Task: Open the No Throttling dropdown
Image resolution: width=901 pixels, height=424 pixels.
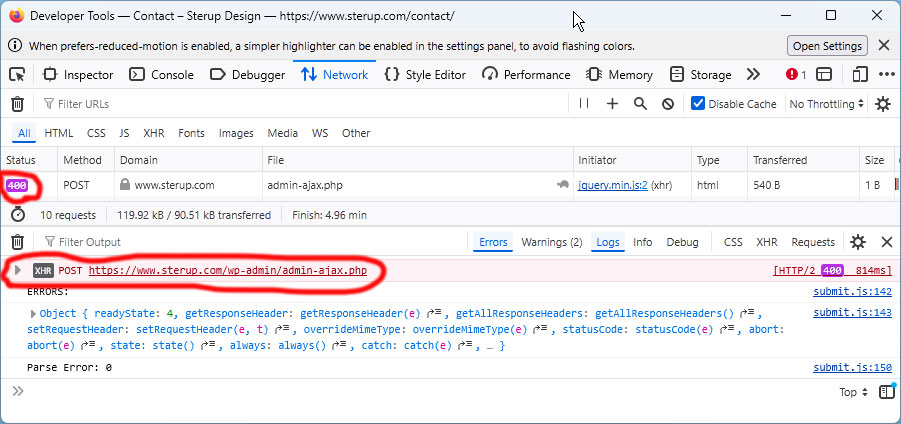Action: (826, 104)
